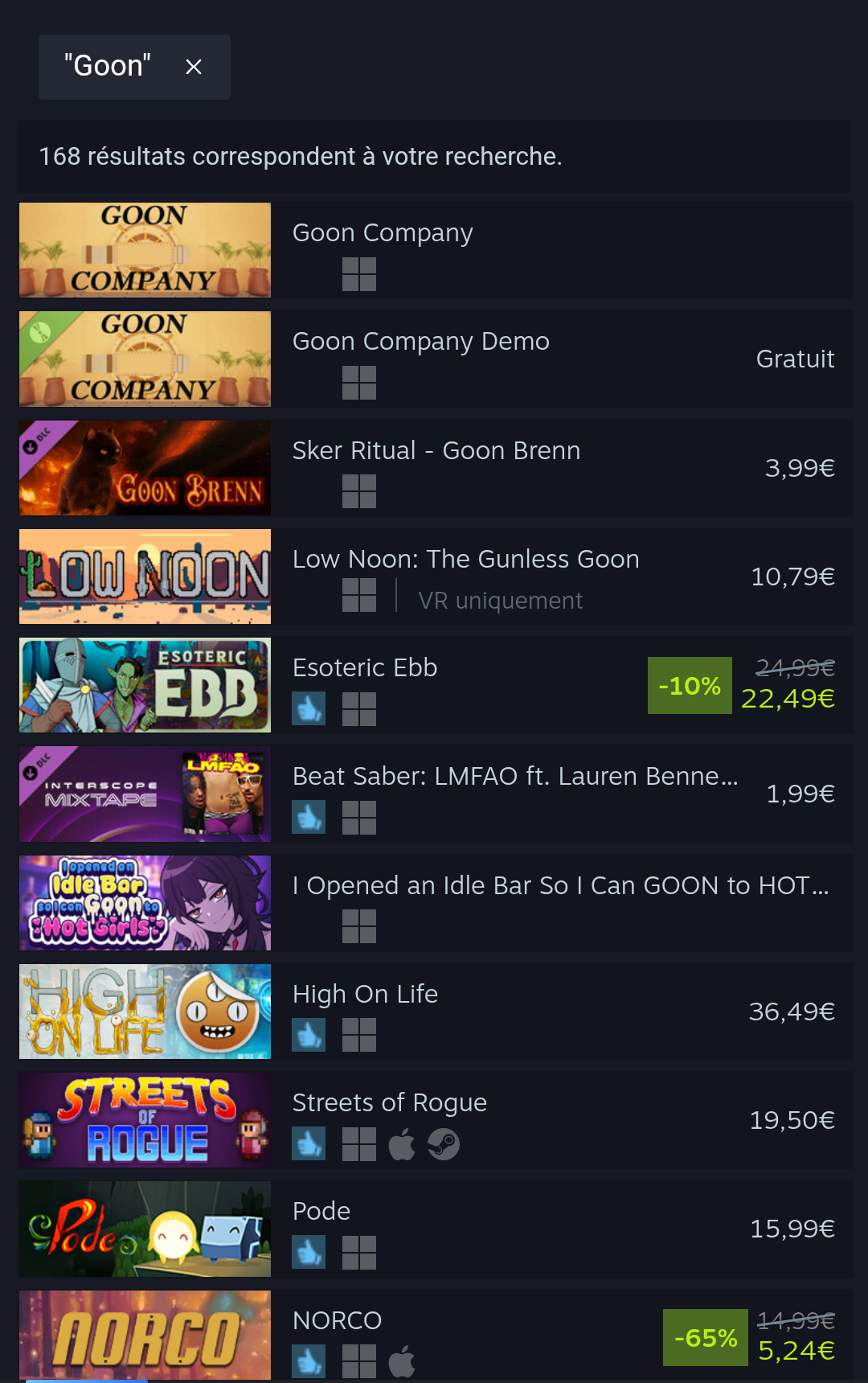This screenshot has width=868, height=1383.
Task: Open the I Opened an Idle Bar result
Action: coord(436,903)
